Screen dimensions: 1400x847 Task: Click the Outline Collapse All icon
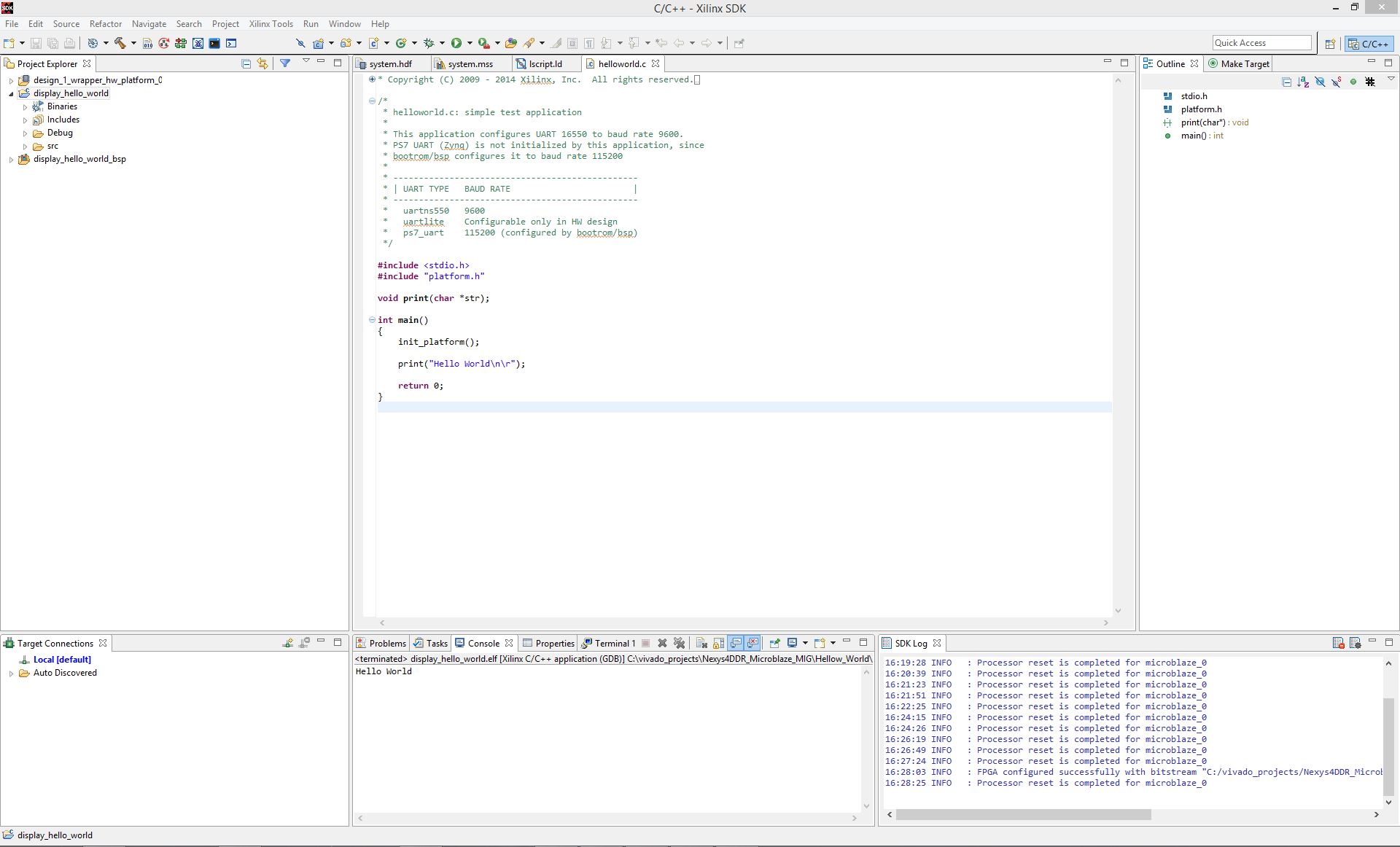coord(1286,82)
